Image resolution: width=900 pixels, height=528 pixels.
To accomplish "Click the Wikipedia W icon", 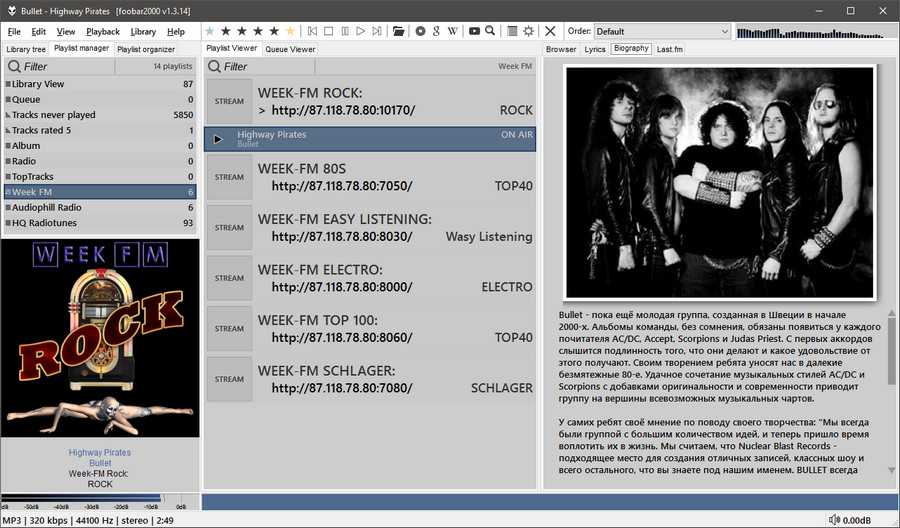I will pyautogui.click(x=453, y=31).
